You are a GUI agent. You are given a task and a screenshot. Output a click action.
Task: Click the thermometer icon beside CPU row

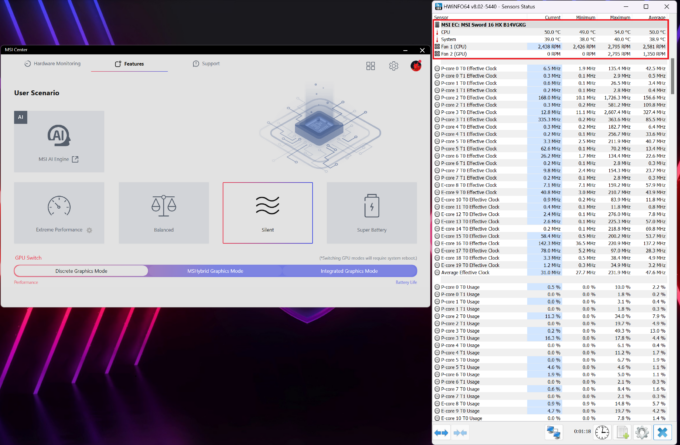(x=437, y=32)
